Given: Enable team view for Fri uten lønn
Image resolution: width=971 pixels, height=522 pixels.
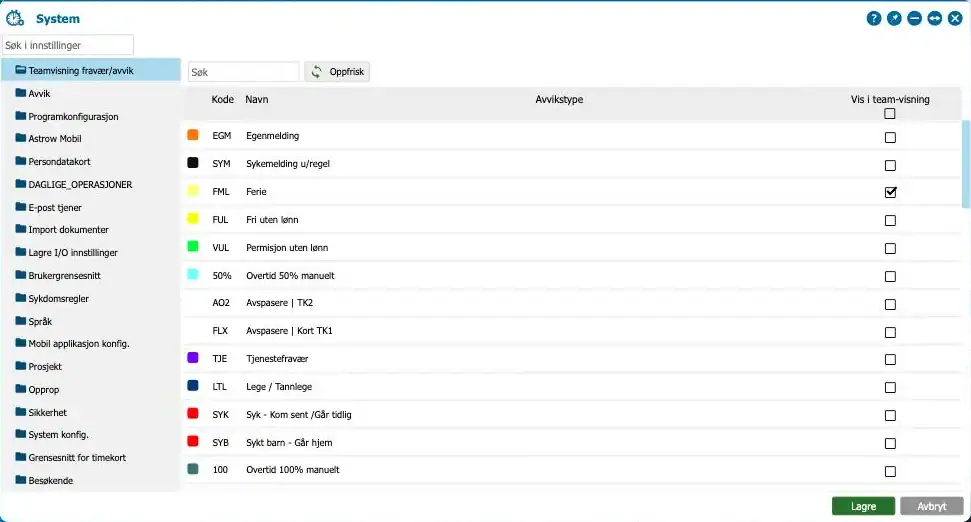Looking at the screenshot, I should 890,220.
